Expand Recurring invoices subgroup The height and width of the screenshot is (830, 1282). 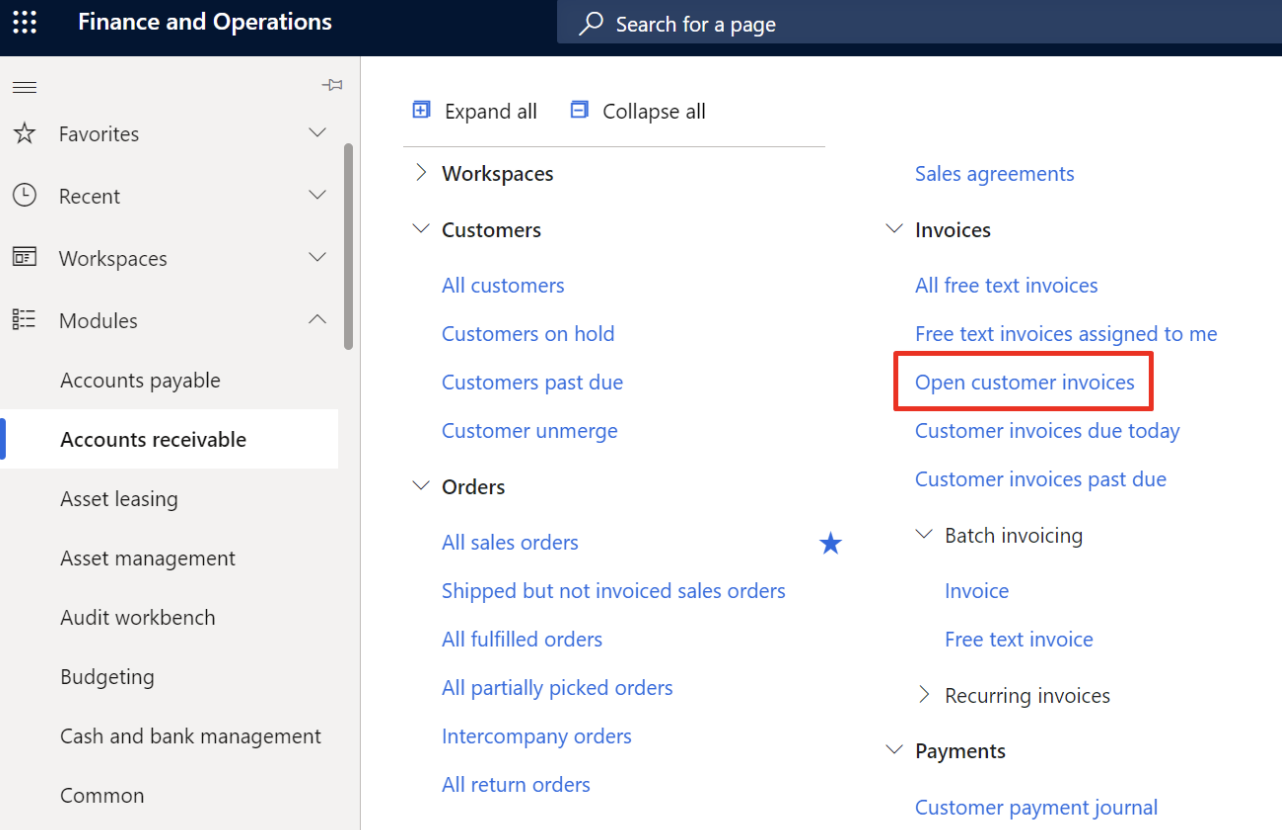pyautogui.click(x=924, y=695)
